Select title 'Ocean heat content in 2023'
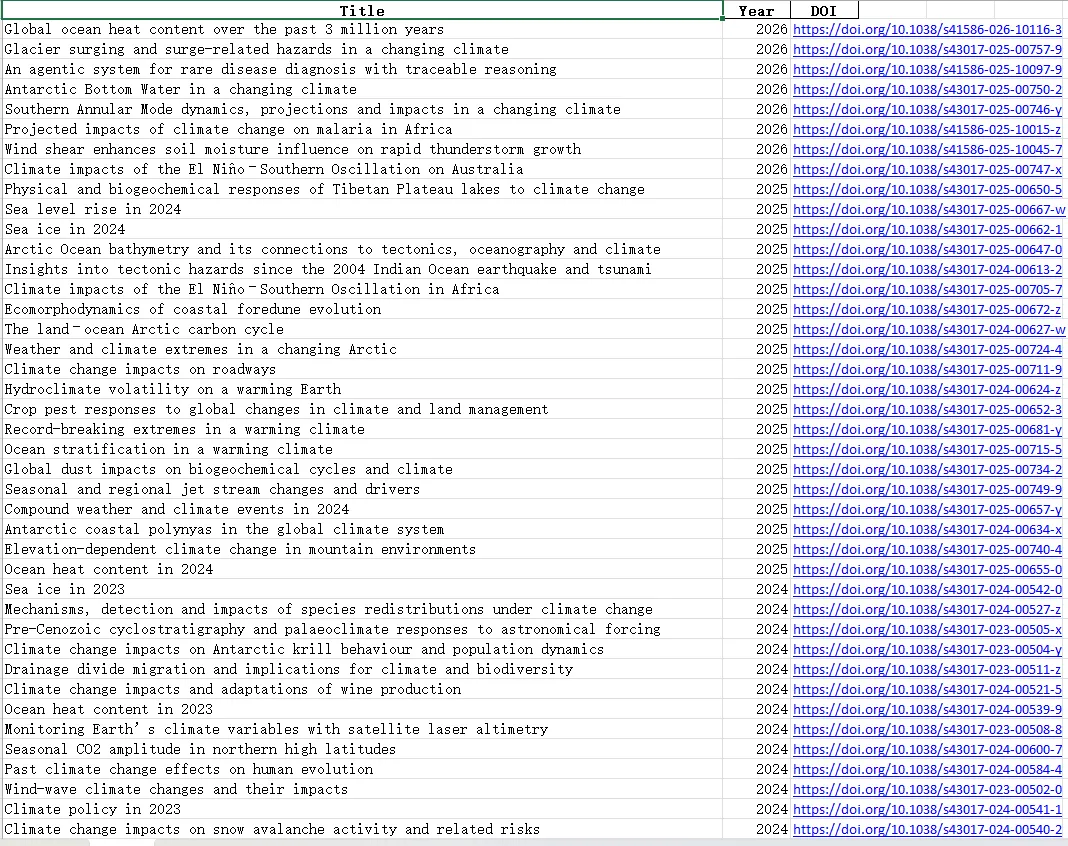 pyautogui.click(x=108, y=709)
